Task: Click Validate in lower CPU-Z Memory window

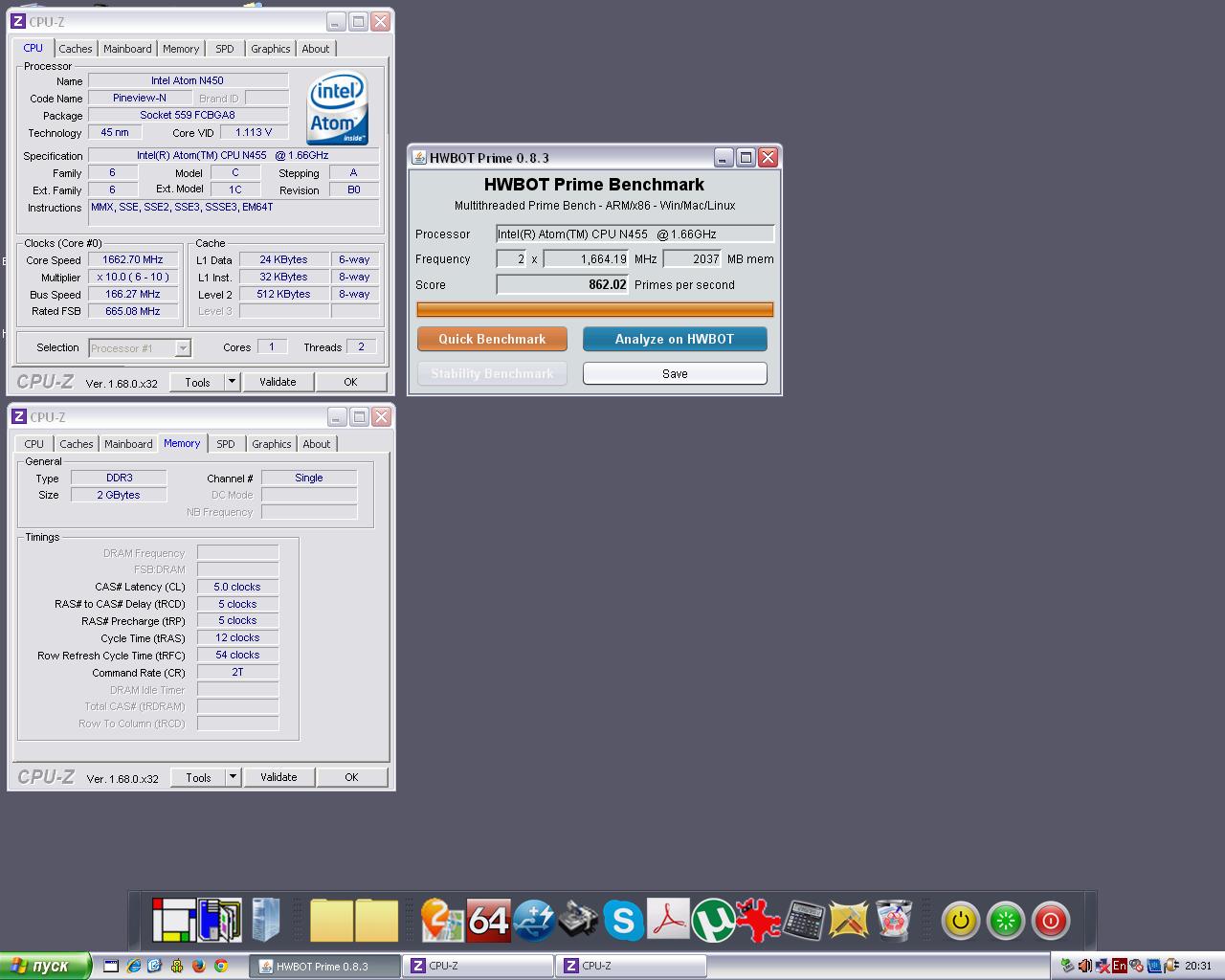Action: click(278, 777)
